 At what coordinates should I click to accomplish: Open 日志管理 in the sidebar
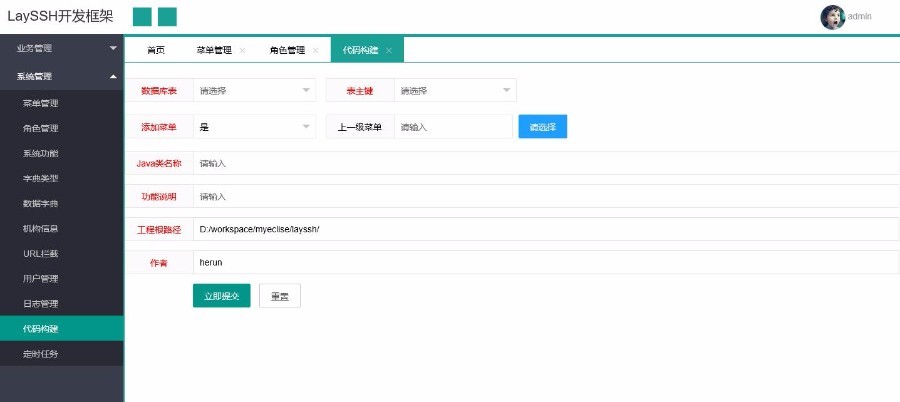pyautogui.click(x=61, y=304)
